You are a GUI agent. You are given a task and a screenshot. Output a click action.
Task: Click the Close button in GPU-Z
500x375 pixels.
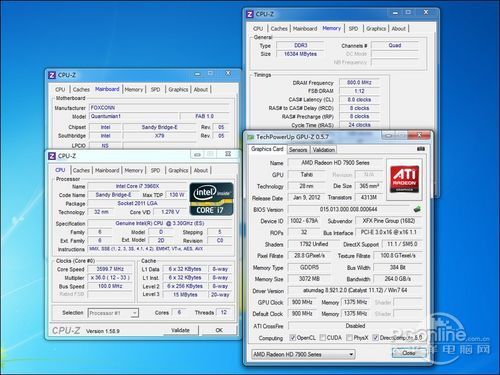[409, 353]
